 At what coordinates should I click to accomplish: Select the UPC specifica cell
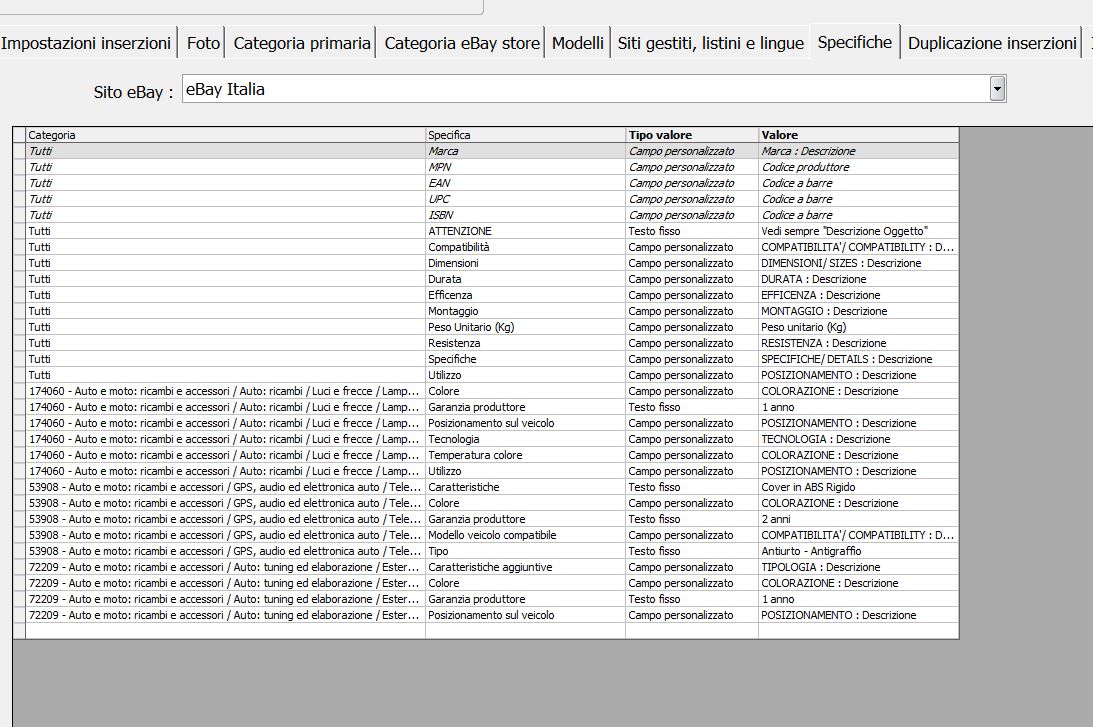526,199
